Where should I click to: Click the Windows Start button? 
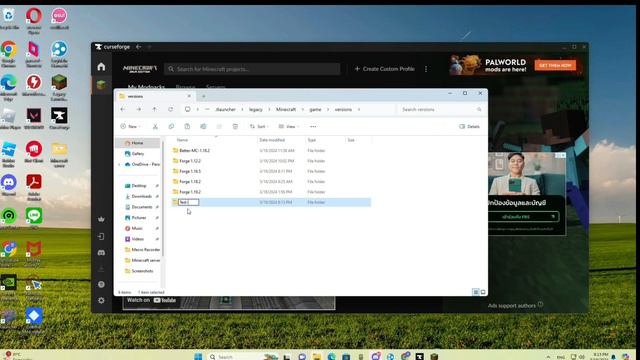[x=198, y=356]
